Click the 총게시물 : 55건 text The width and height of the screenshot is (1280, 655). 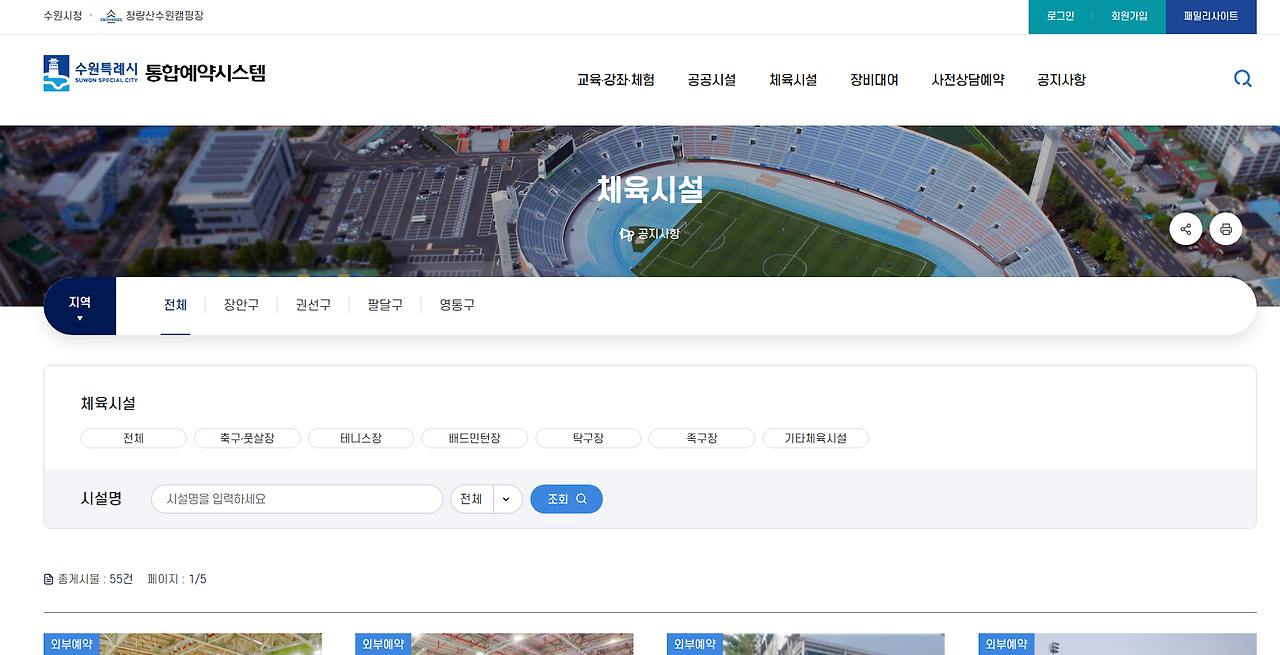click(95, 579)
